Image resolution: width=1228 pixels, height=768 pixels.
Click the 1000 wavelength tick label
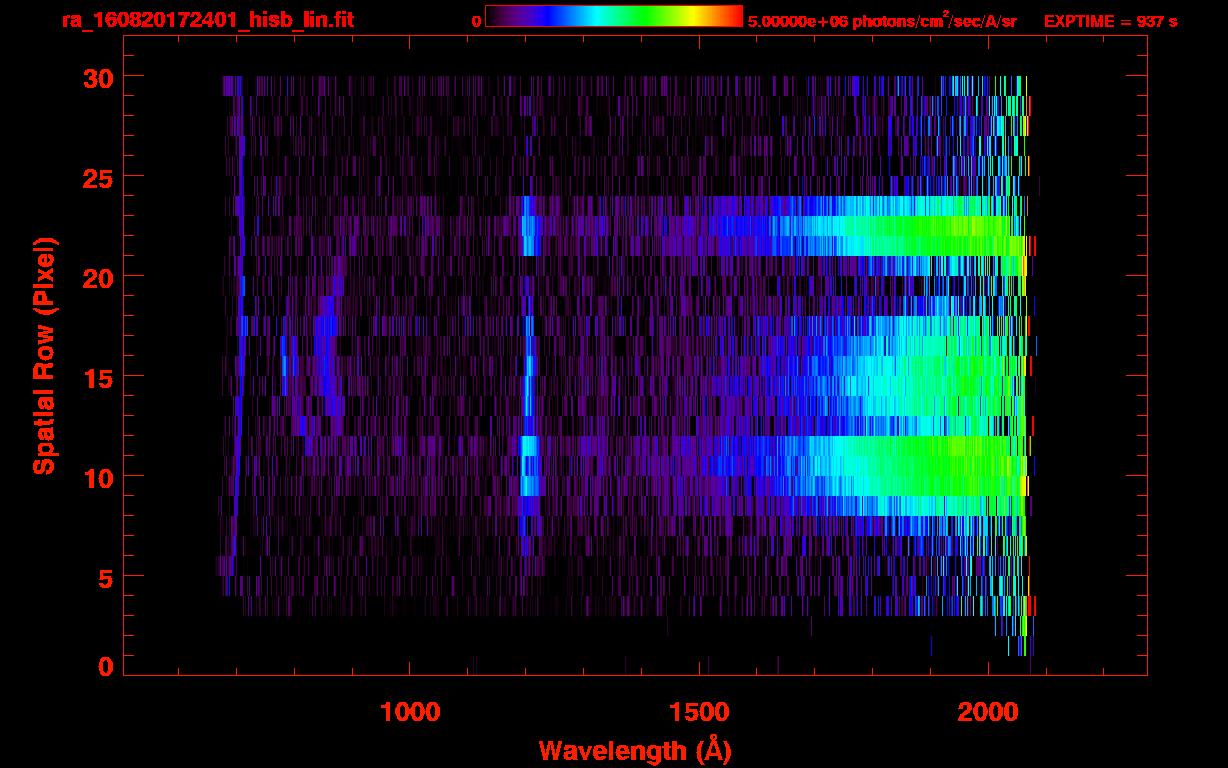(410, 712)
